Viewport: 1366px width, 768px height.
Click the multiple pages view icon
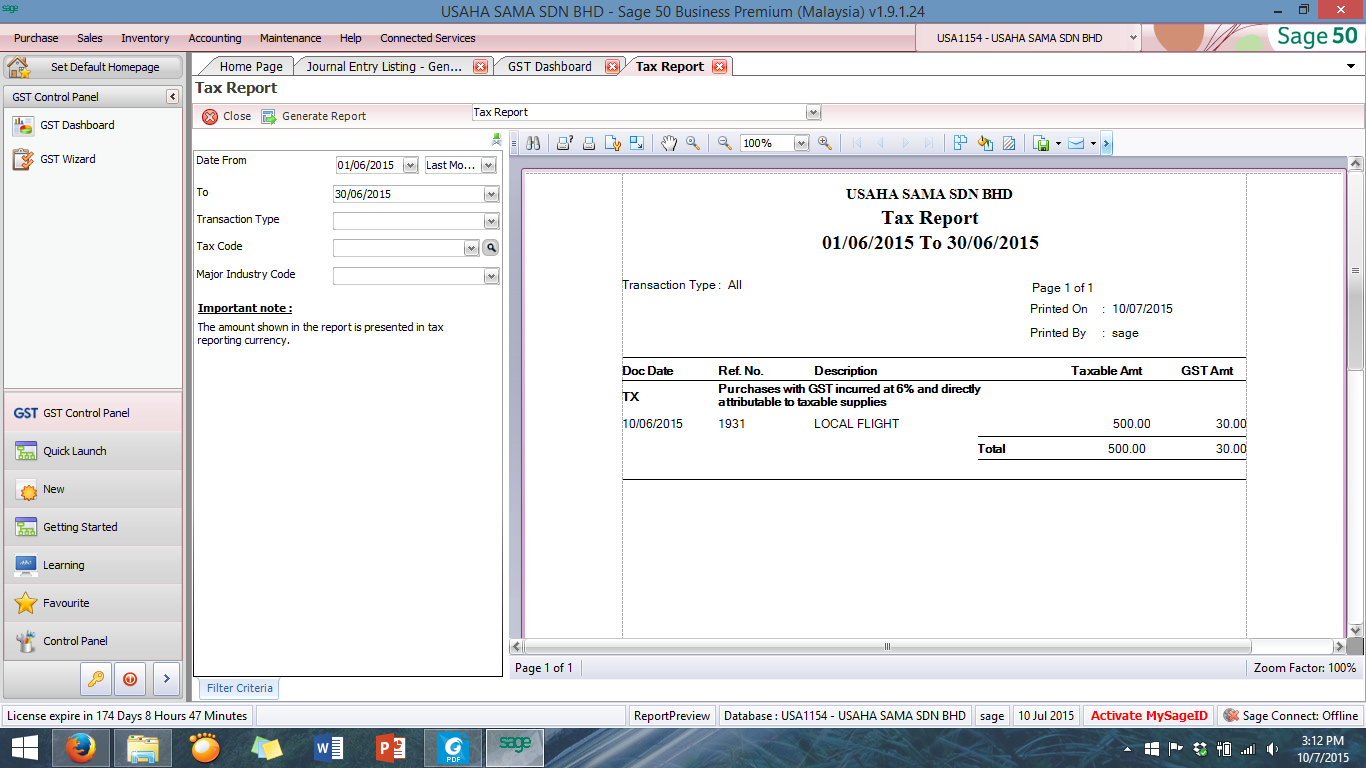960,143
